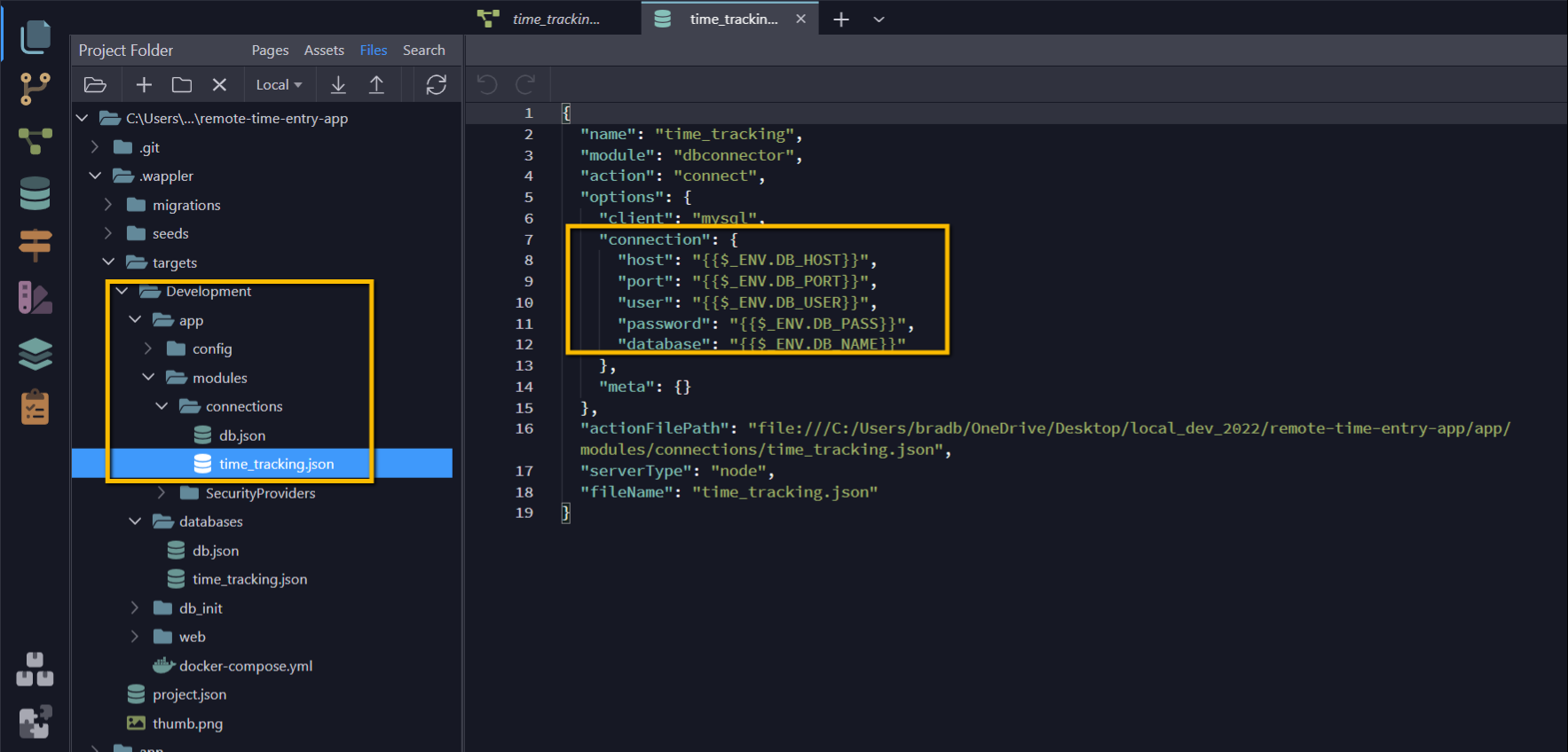
Task: Refresh the project file tree
Action: [437, 85]
